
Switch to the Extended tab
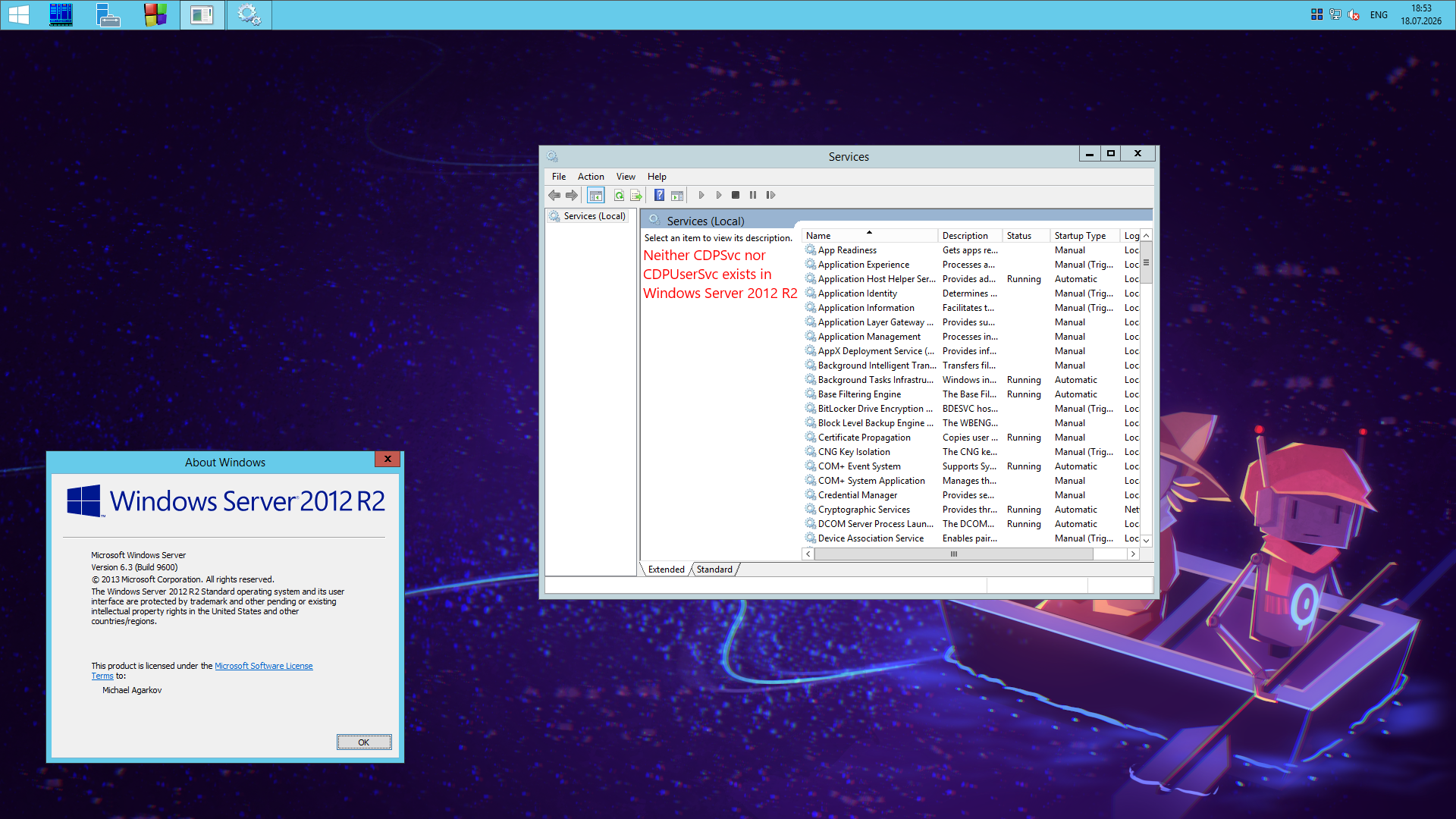[666, 570]
